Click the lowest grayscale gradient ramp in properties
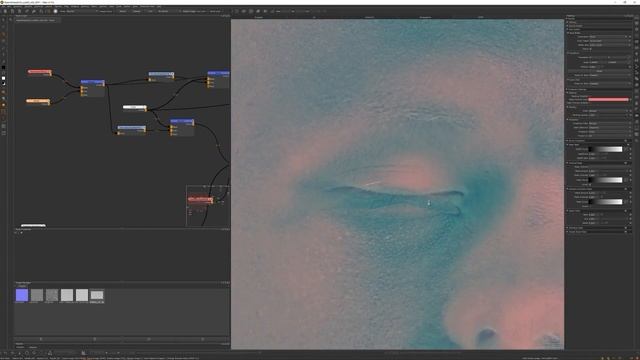 [x=606, y=202]
